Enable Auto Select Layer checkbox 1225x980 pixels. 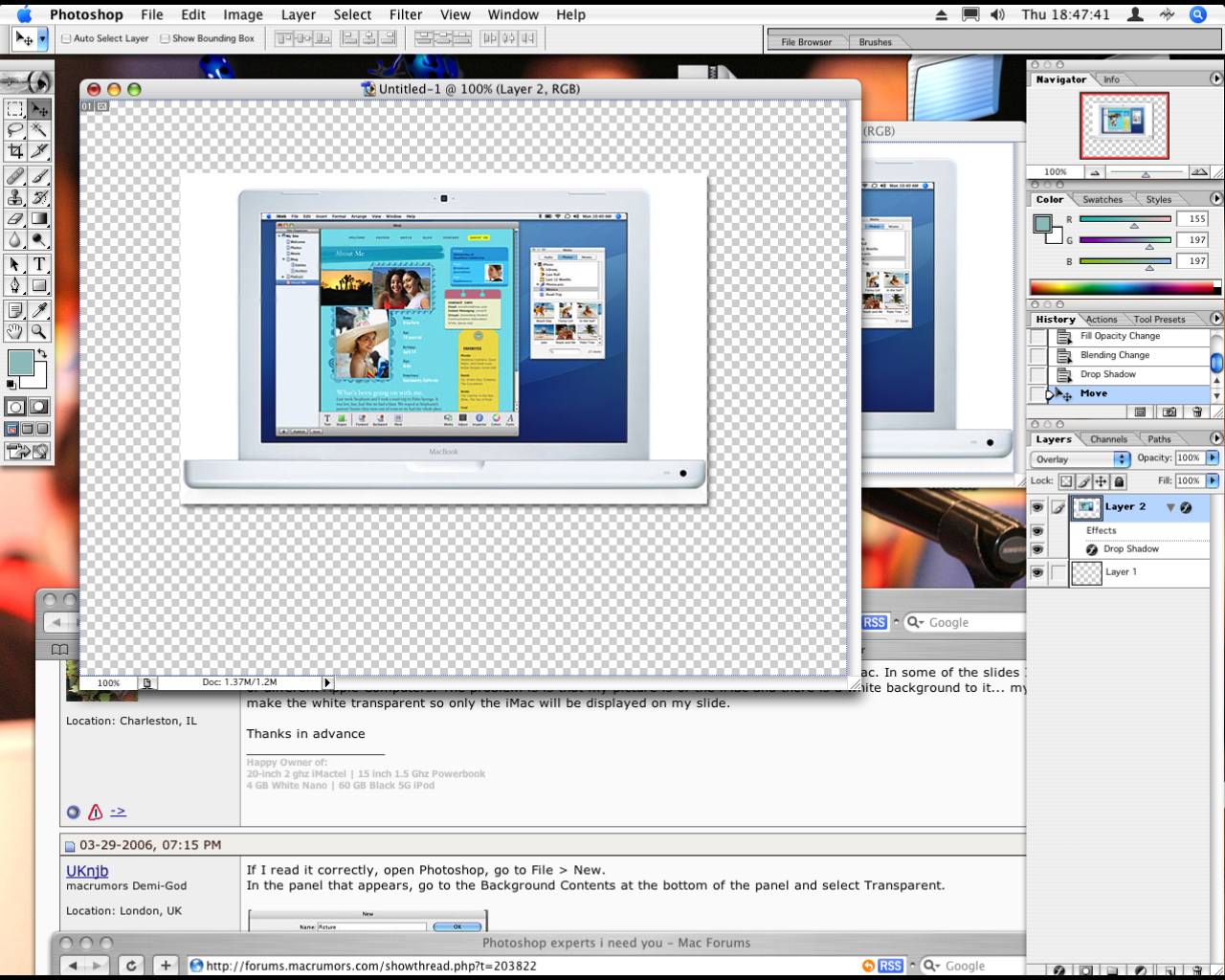tap(66, 38)
